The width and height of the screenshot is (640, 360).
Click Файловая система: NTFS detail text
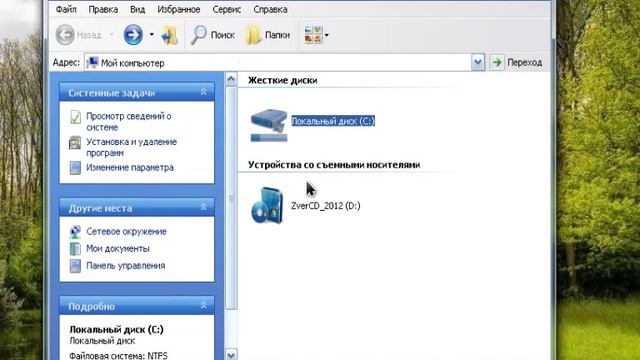pos(118,356)
